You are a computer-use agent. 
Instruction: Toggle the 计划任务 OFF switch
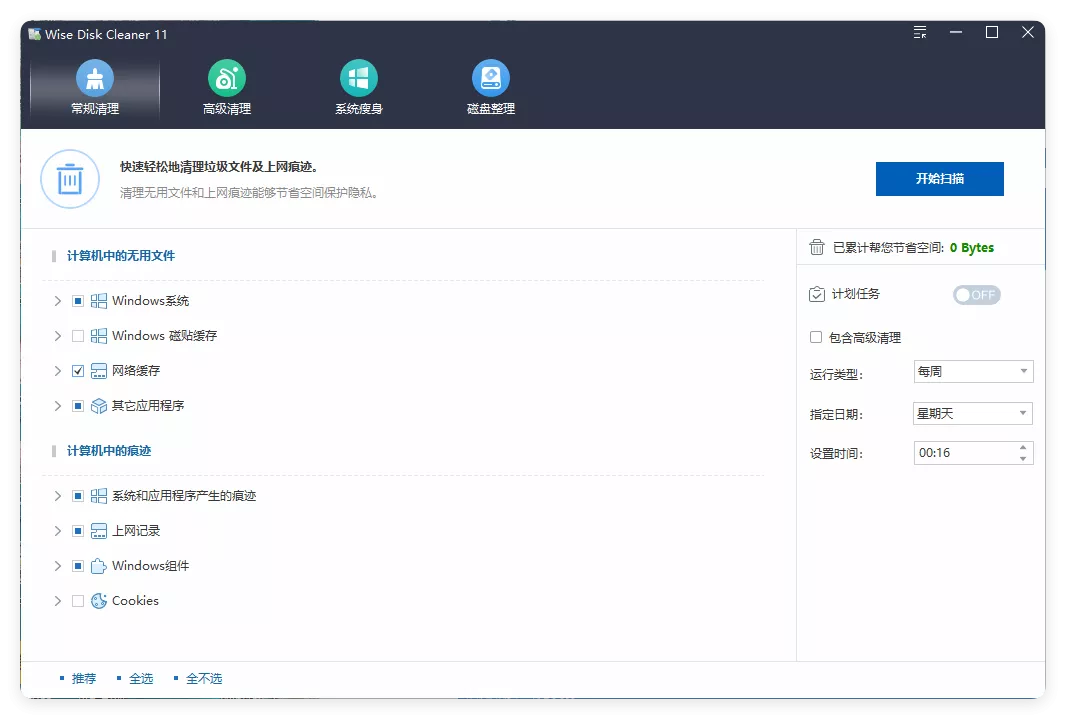(976, 294)
